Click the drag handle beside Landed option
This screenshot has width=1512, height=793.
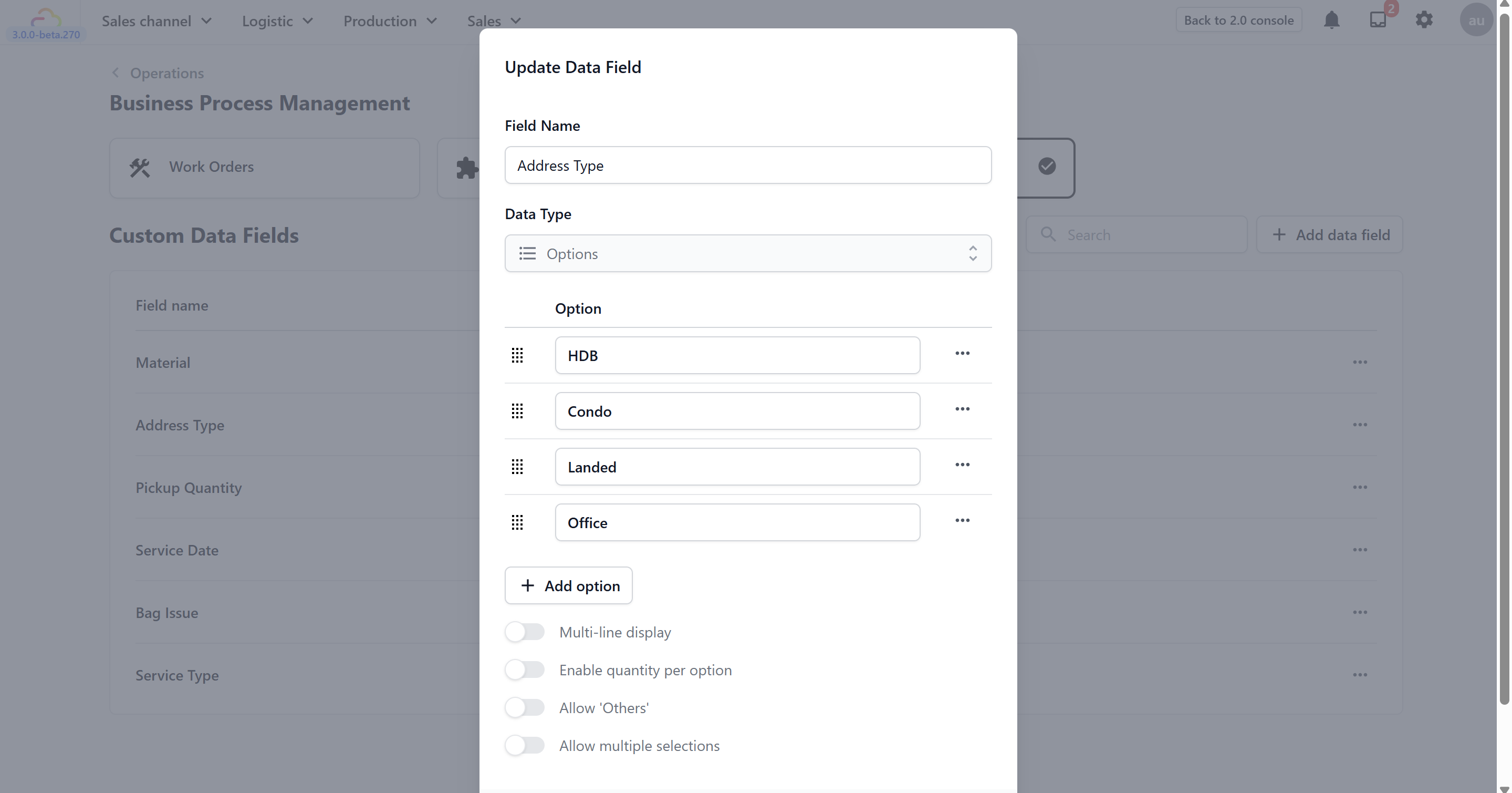pos(517,467)
